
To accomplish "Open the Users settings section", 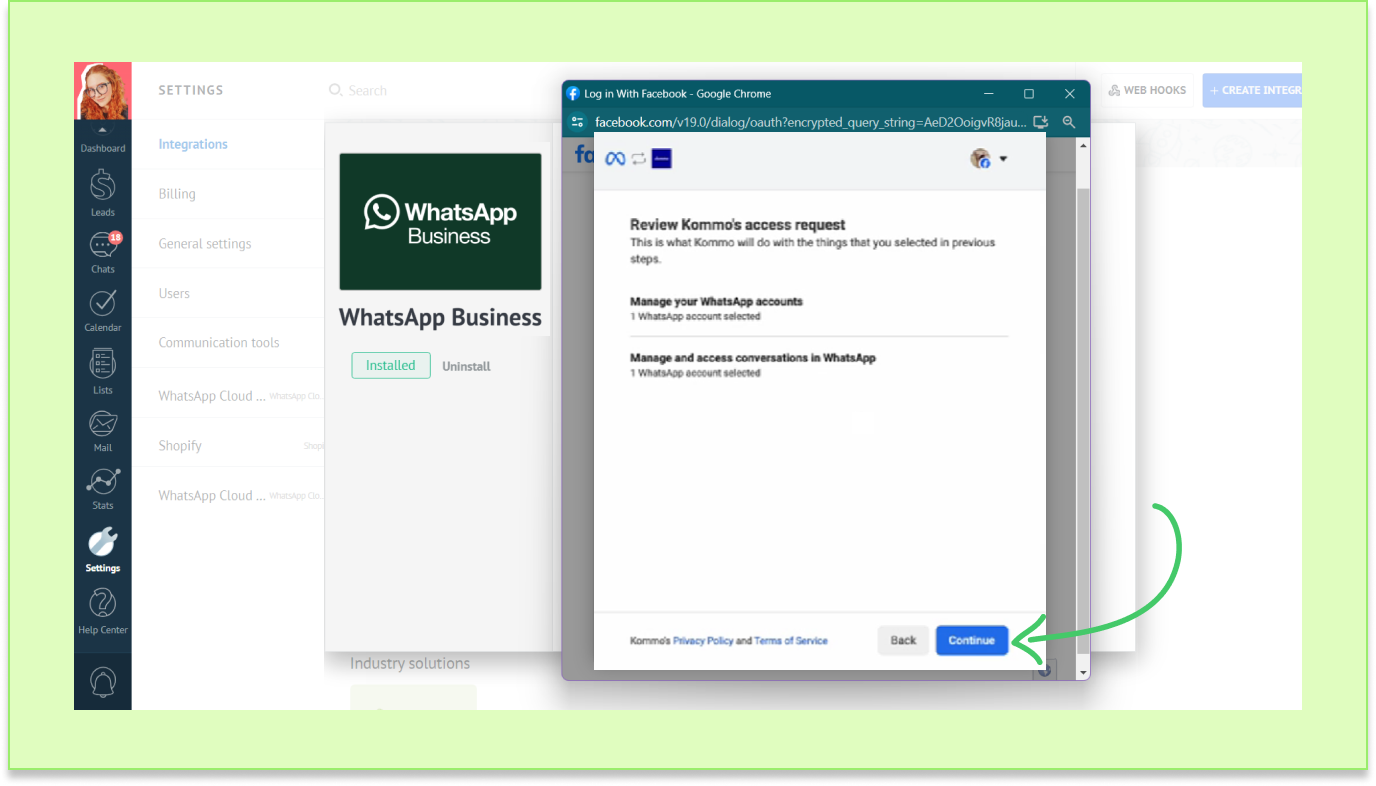I will [174, 293].
